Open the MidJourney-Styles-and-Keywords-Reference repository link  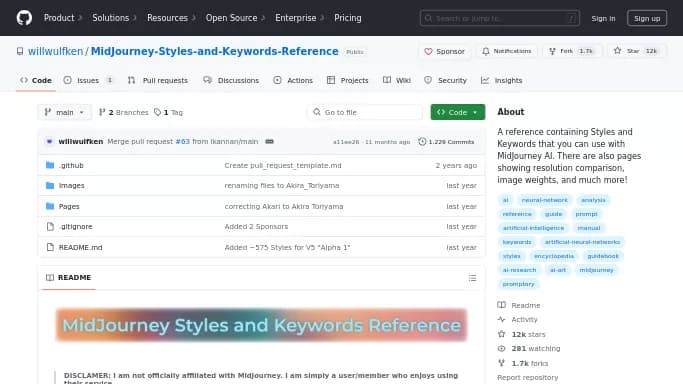tap(214, 51)
